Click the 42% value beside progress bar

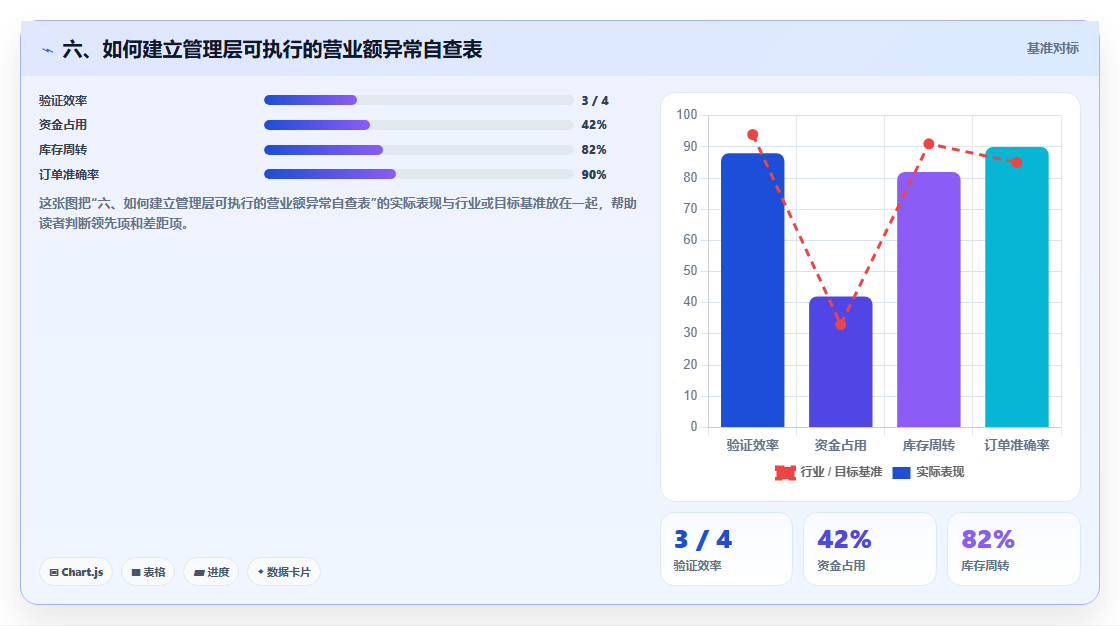[x=594, y=125]
